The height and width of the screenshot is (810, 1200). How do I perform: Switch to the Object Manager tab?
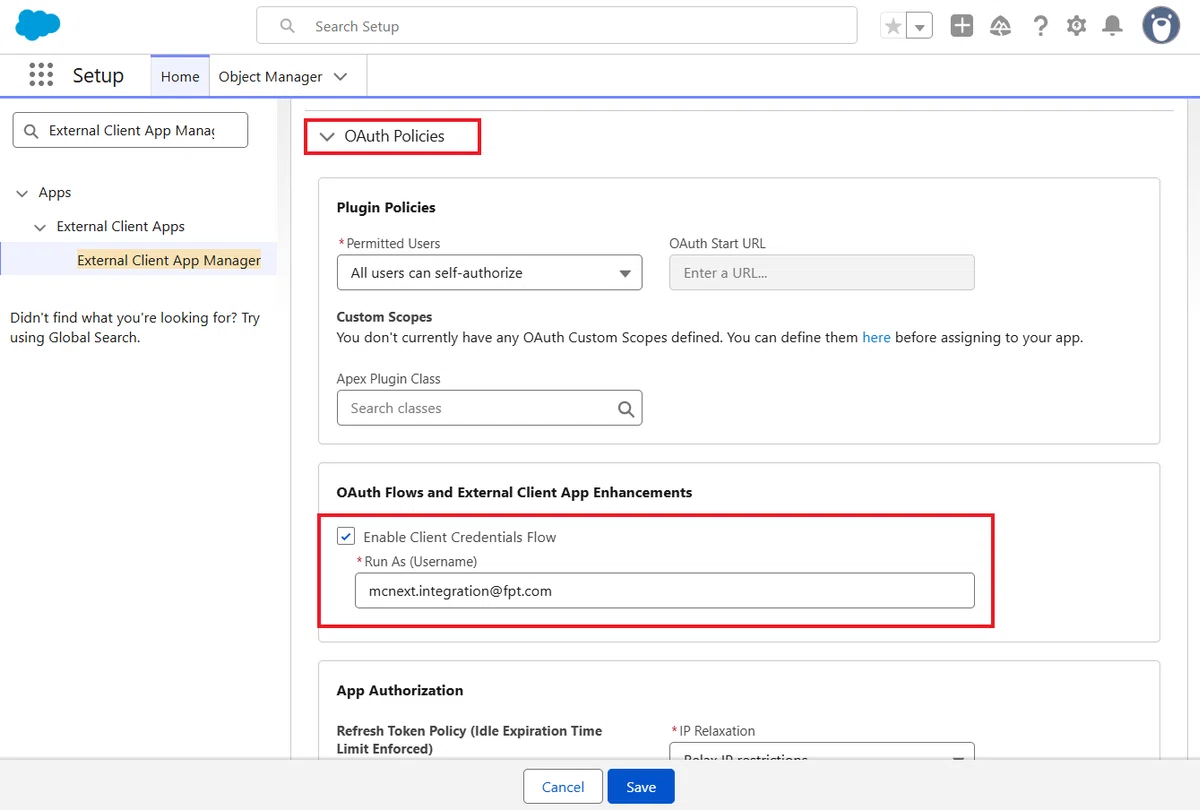point(270,76)
